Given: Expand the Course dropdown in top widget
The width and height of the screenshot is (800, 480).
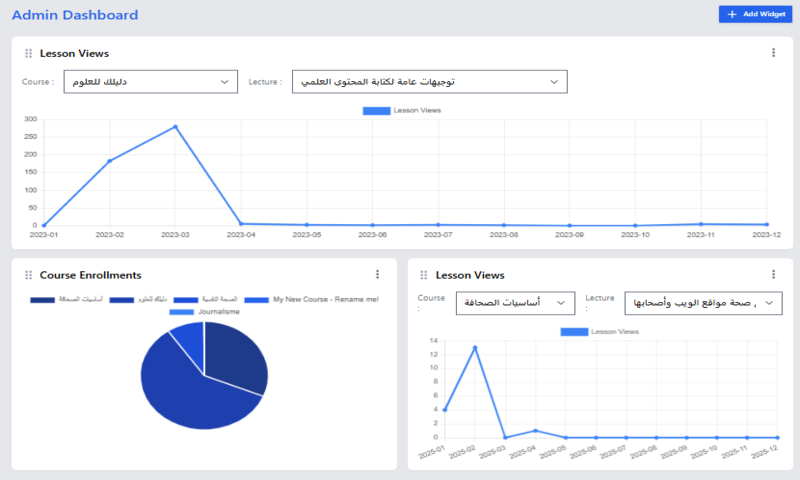Looking at the screenshot, I should pos(150,82).
